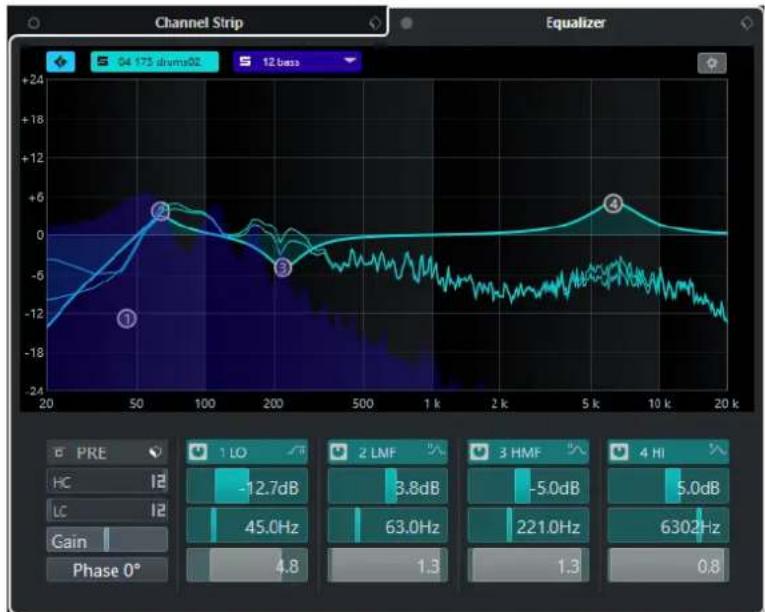Change band 2 LMF filter type icon
This screenshot has height=612, width=765.
[437, 450]
